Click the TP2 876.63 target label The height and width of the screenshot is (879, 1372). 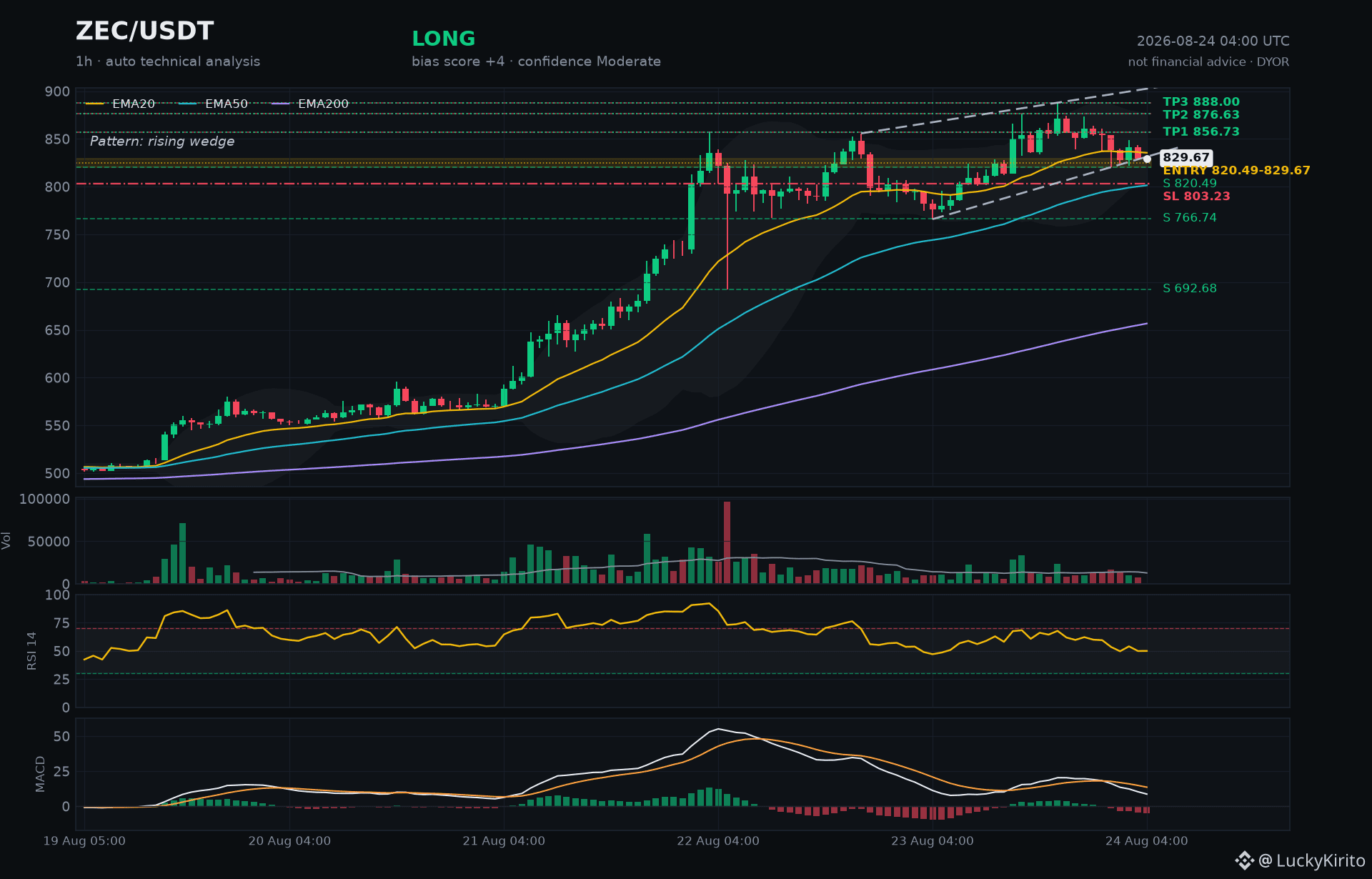pos(1201,115)
